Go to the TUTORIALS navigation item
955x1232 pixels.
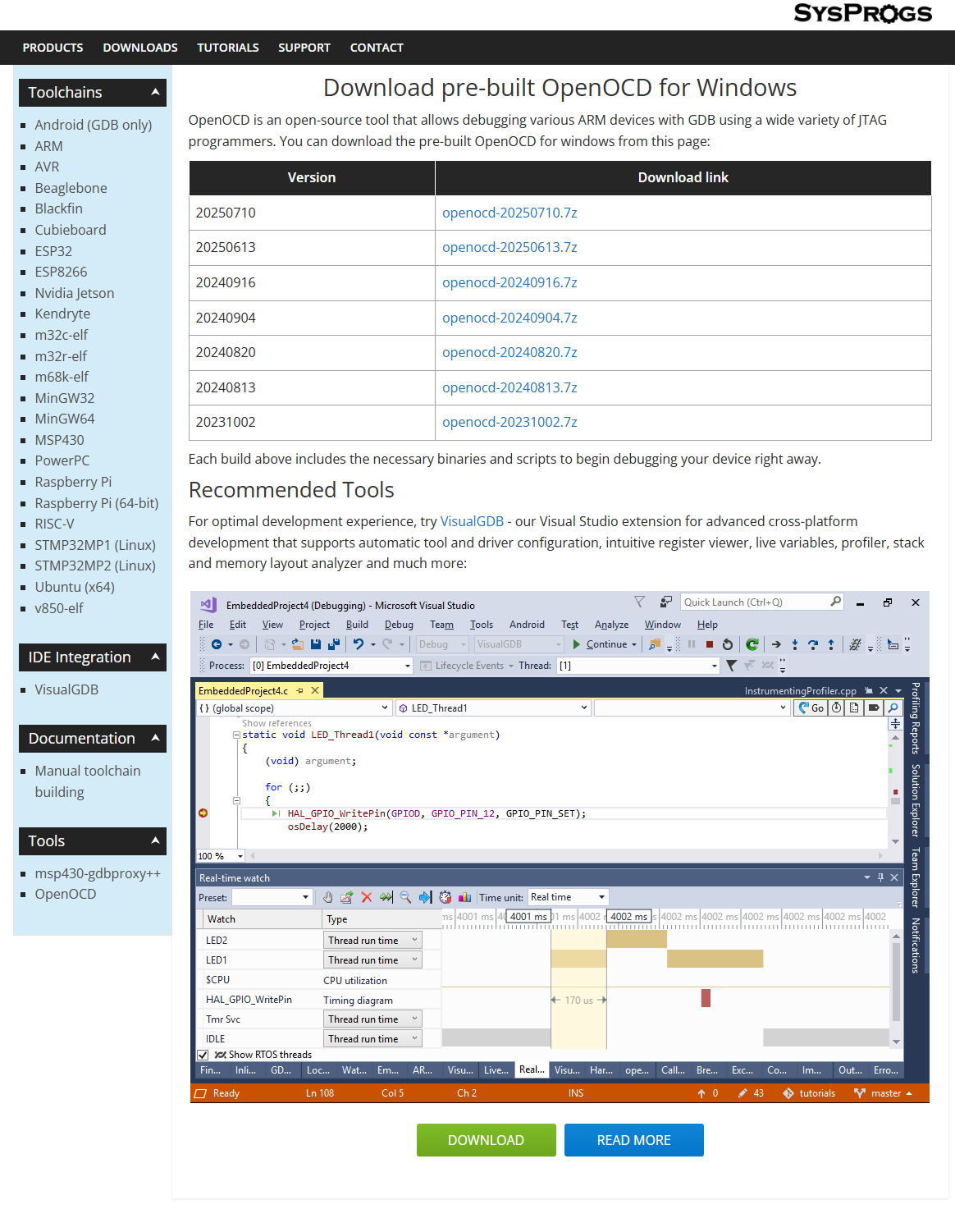[228, 48]
